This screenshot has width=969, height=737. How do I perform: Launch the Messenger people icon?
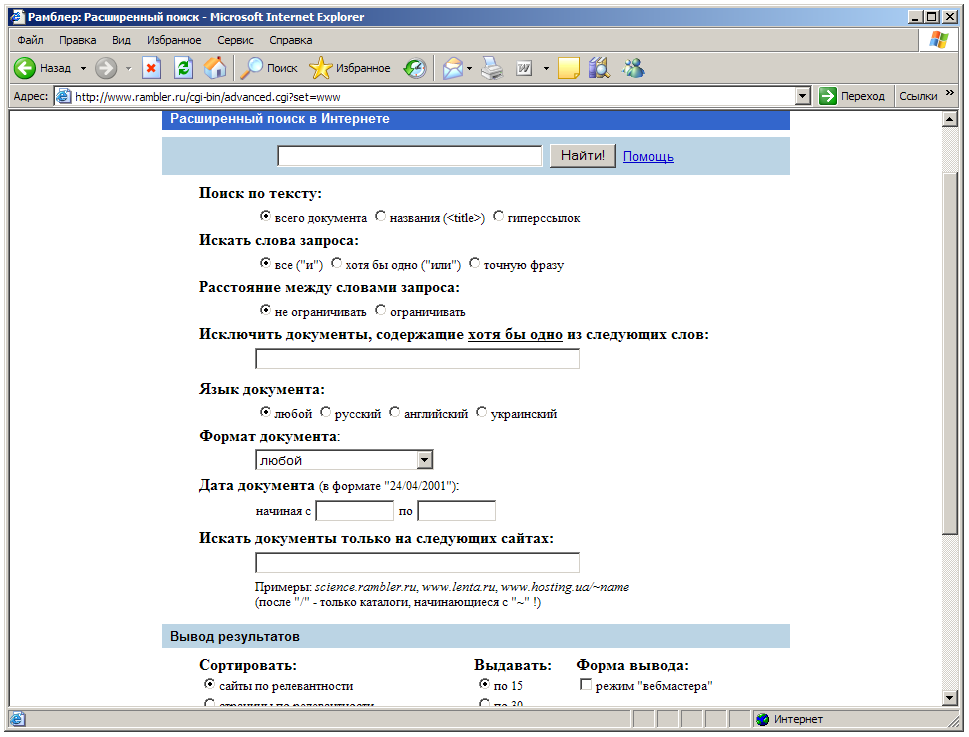click(x=633, y=68)
